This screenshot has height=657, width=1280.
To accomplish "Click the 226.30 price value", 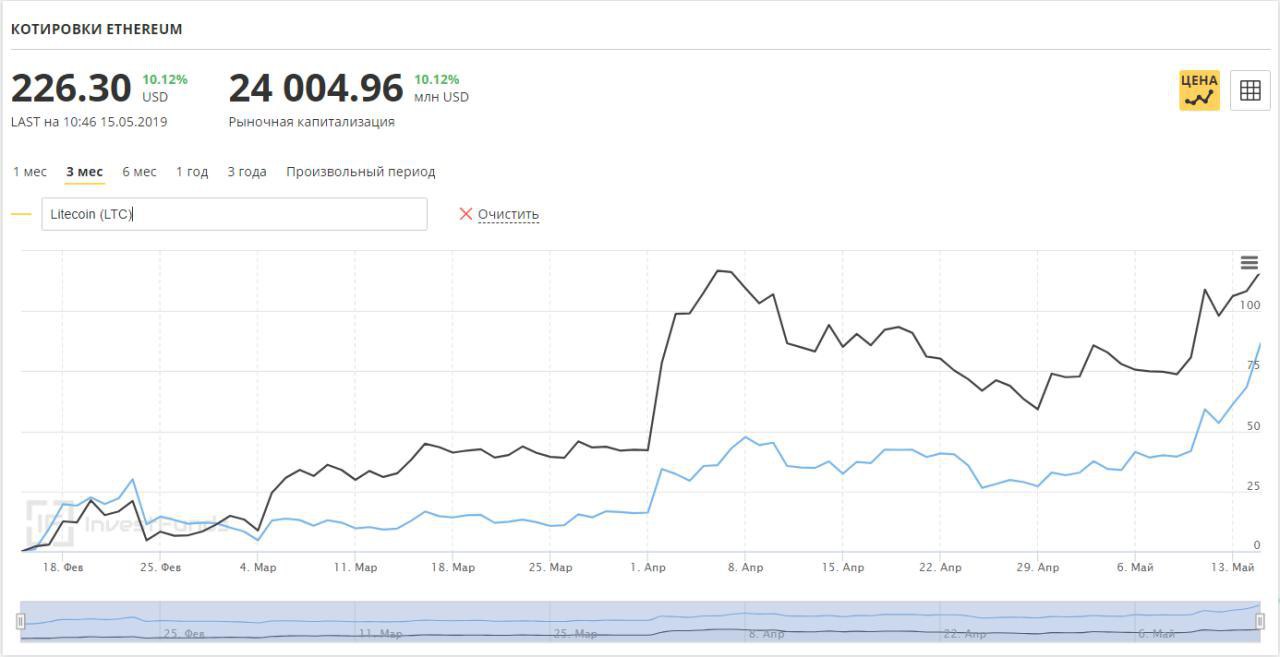I will pyautogui.click(x=71, y=89).
